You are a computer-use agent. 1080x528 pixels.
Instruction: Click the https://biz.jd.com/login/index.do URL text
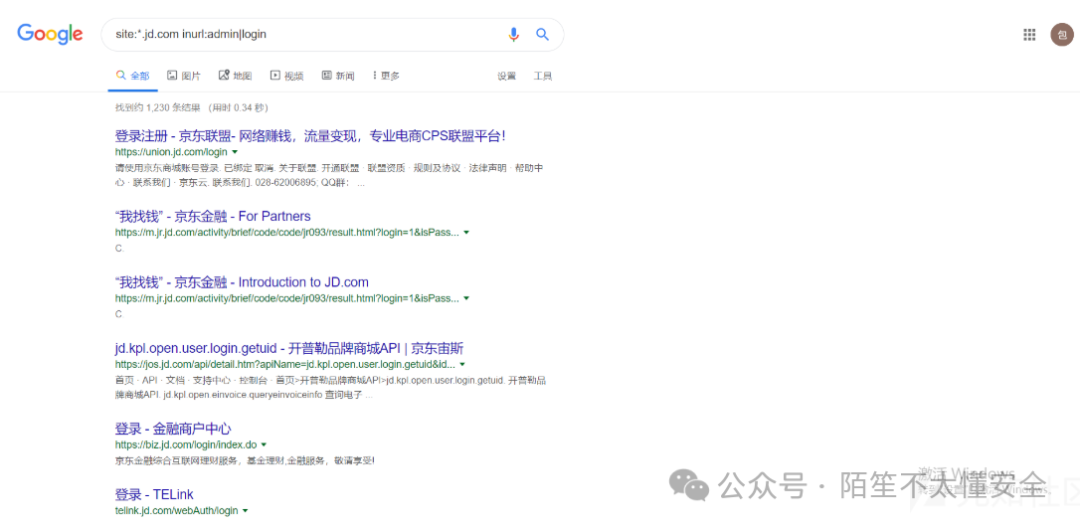(x=186, y=445)
